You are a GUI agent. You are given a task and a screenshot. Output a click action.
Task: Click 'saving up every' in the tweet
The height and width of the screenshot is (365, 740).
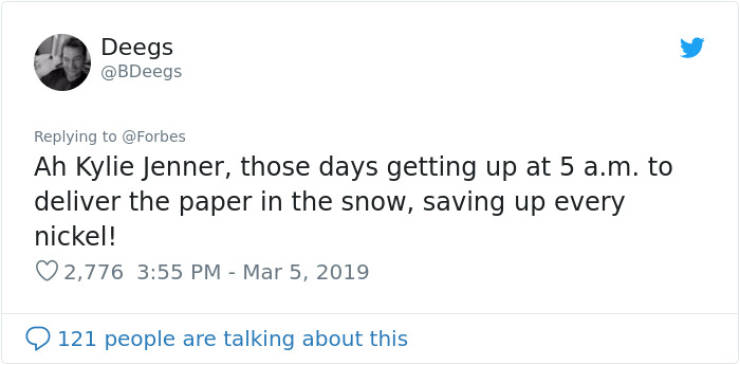[x=523, y=203]
